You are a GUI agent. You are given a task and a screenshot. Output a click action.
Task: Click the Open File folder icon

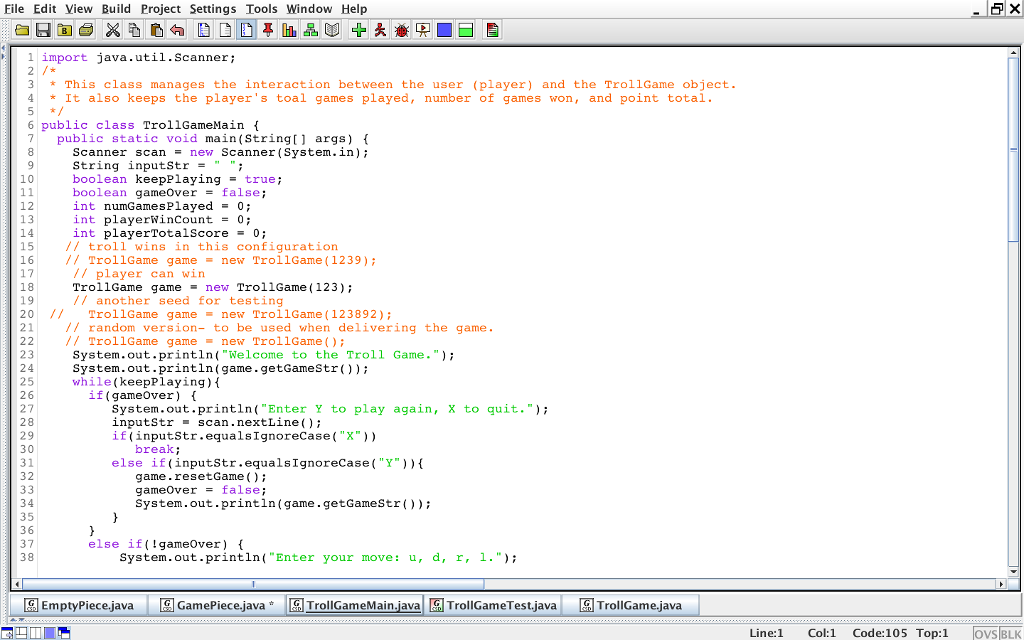[x=22, y=29]
